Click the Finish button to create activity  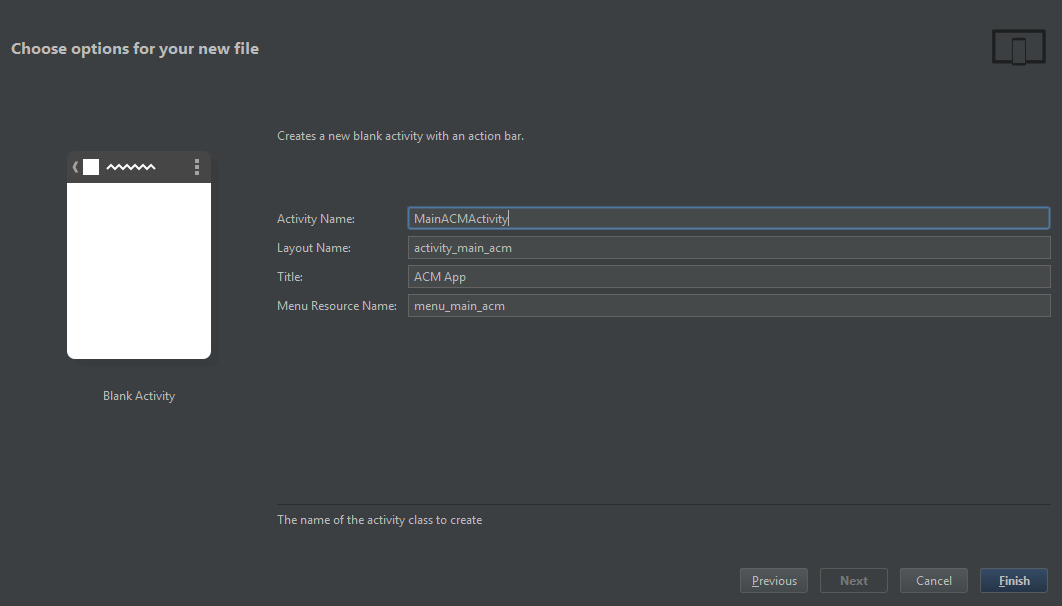(1013, 580)
